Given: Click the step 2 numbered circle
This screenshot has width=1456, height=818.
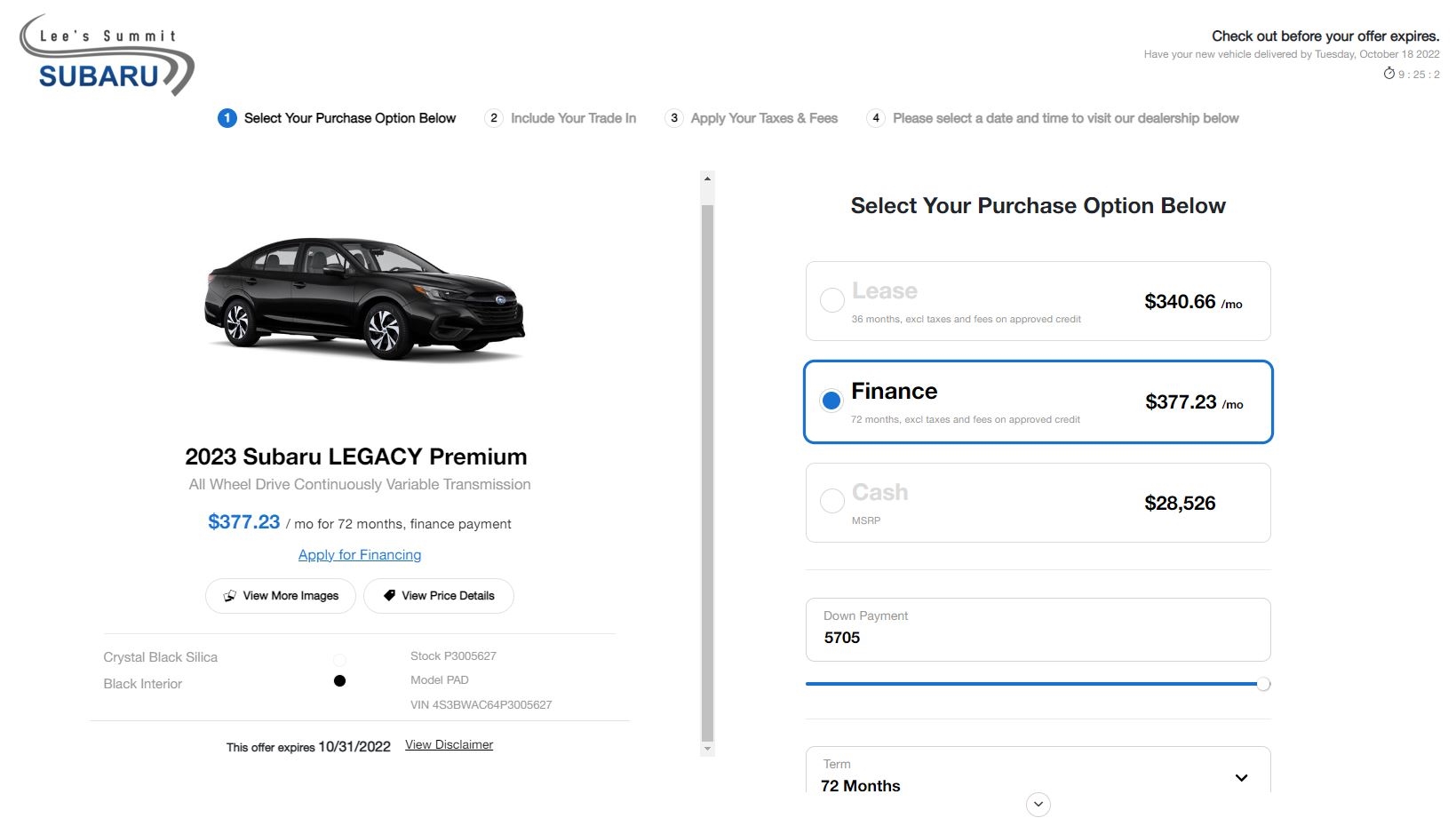Looking at the screenshot, I should (494, 118).
